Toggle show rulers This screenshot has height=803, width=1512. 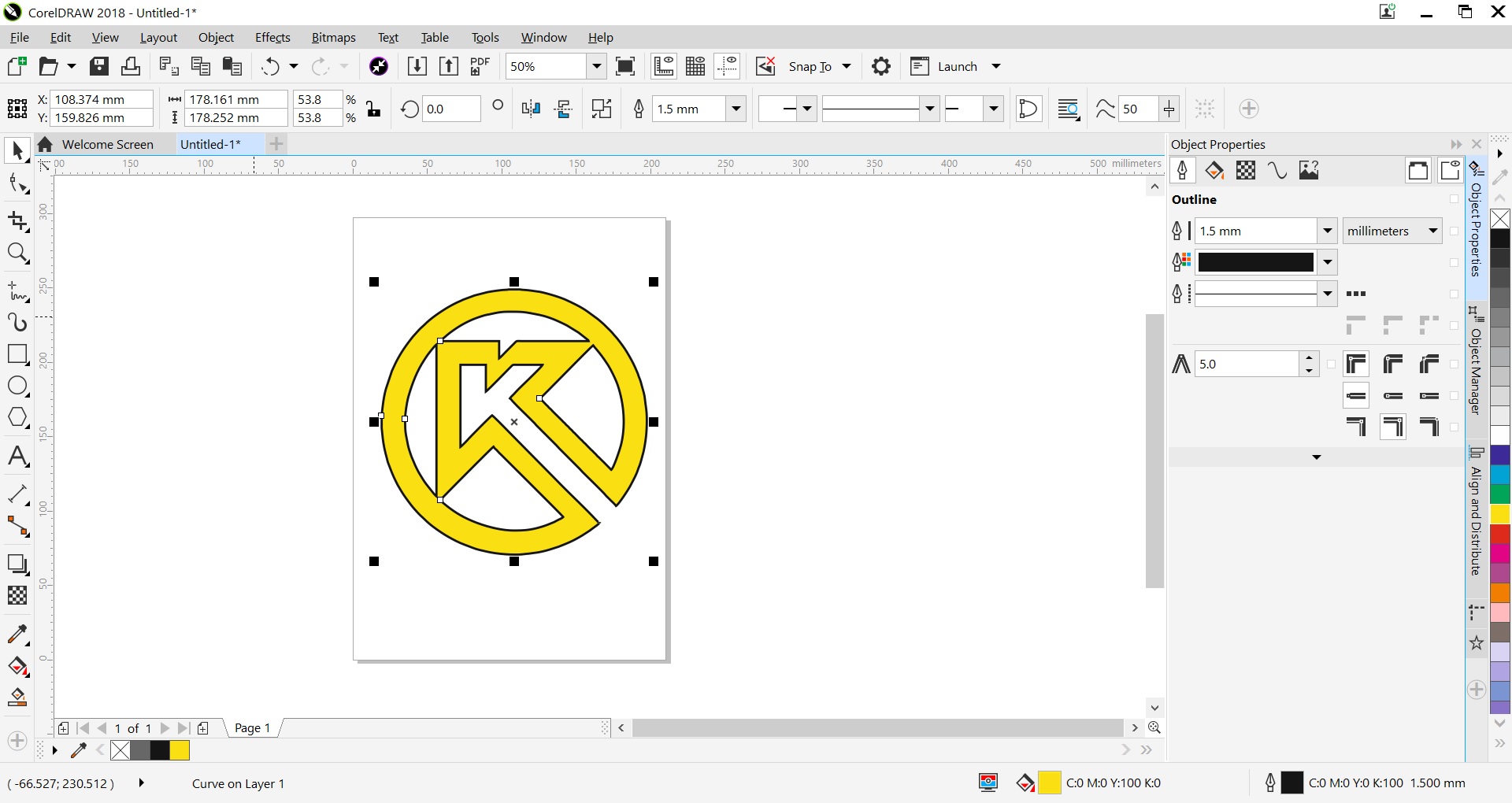click(x=664, y=66)
